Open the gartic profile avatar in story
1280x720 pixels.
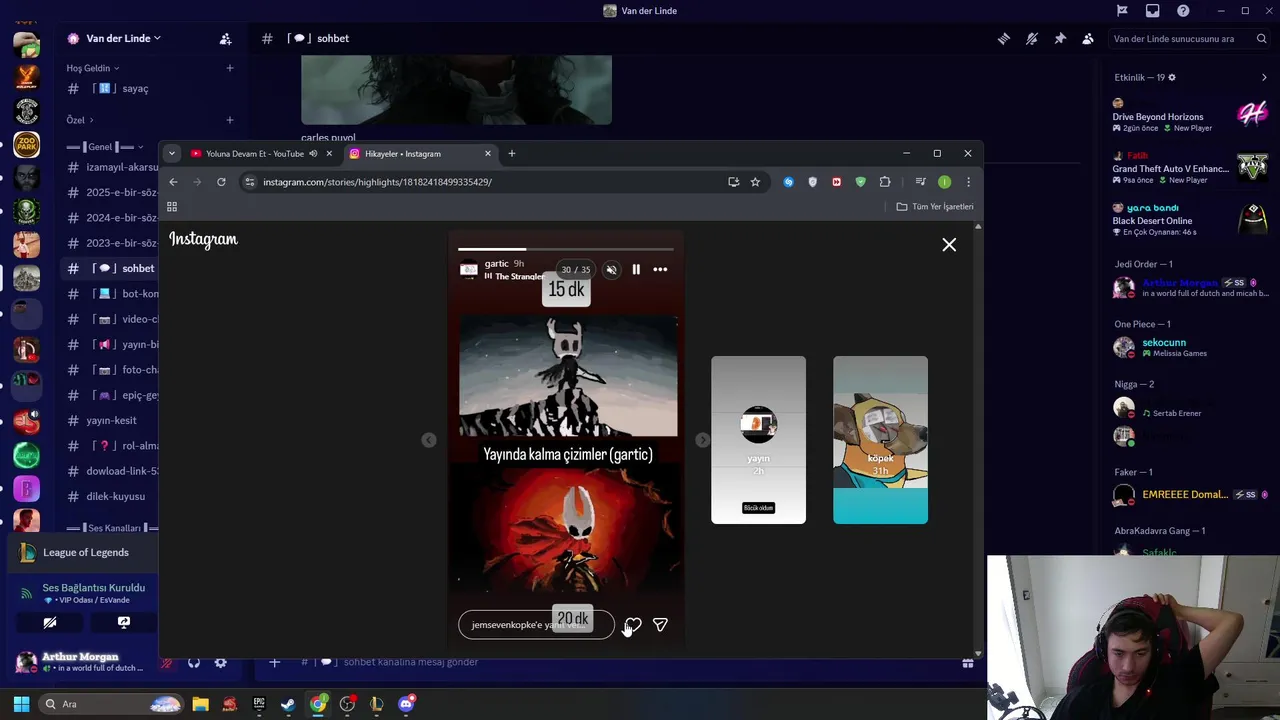click(x=468, y=269)
